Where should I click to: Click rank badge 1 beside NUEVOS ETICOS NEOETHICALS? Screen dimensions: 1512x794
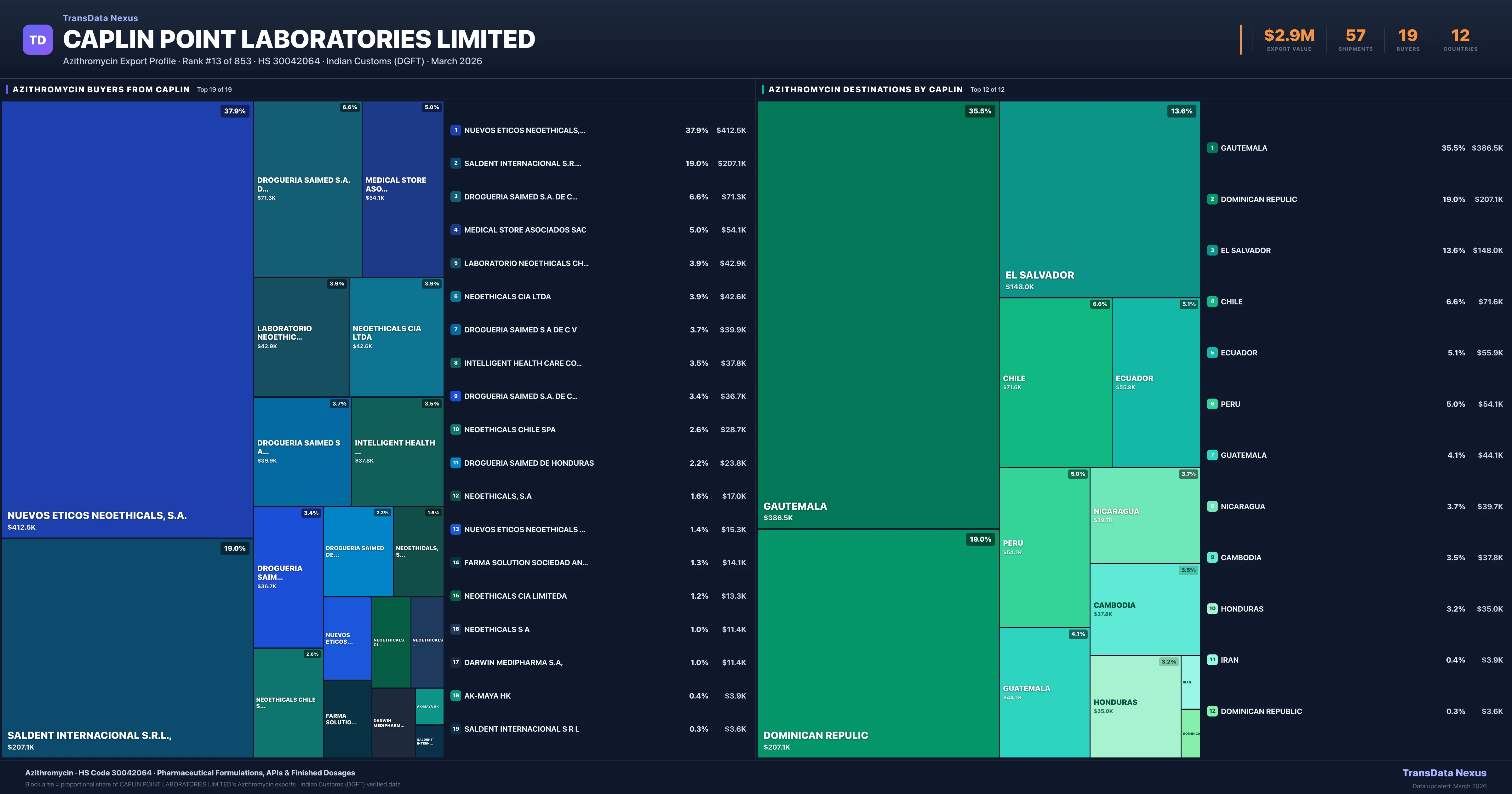(x=456, y=130)
